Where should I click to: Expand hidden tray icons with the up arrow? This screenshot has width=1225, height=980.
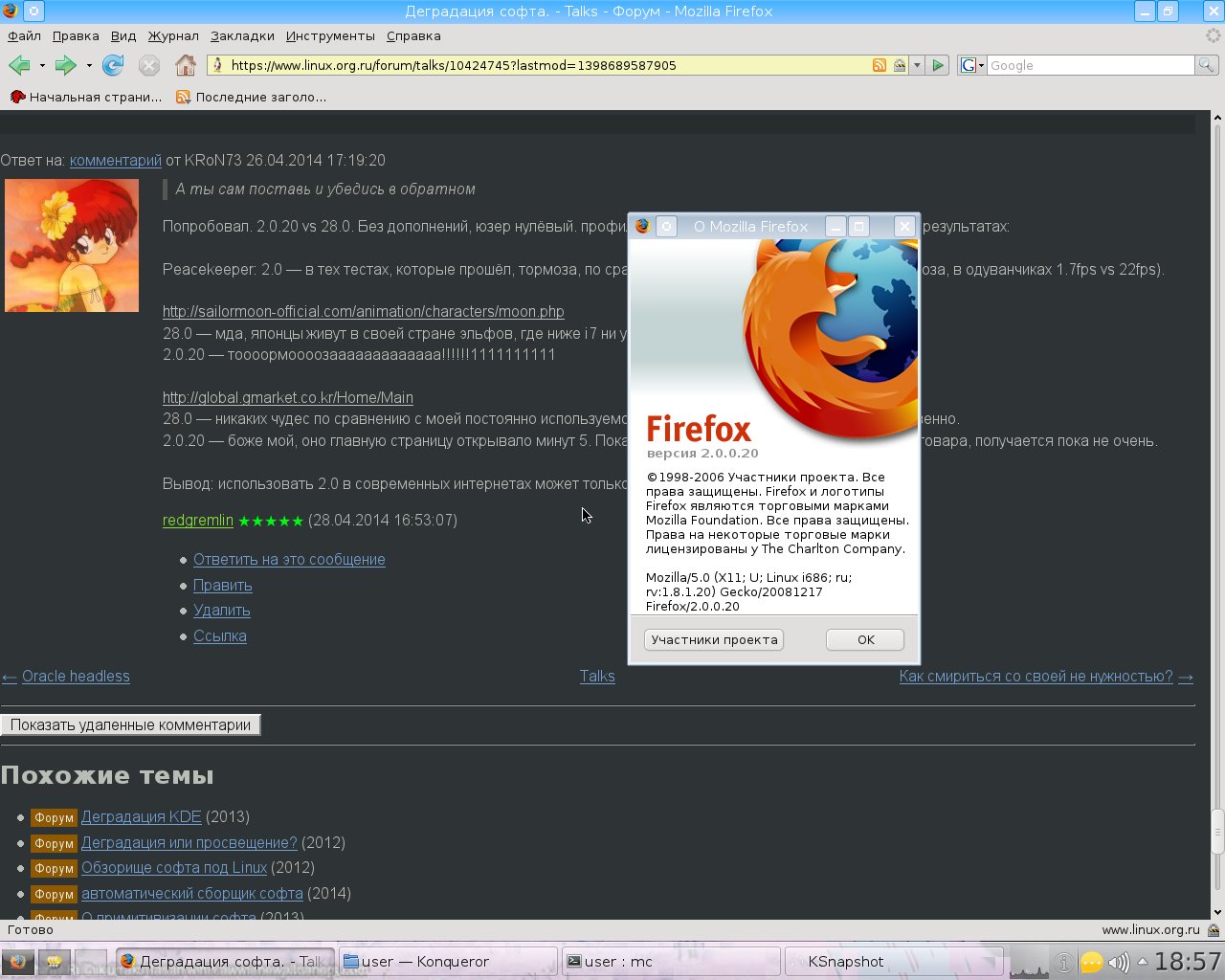point(1142,962)
